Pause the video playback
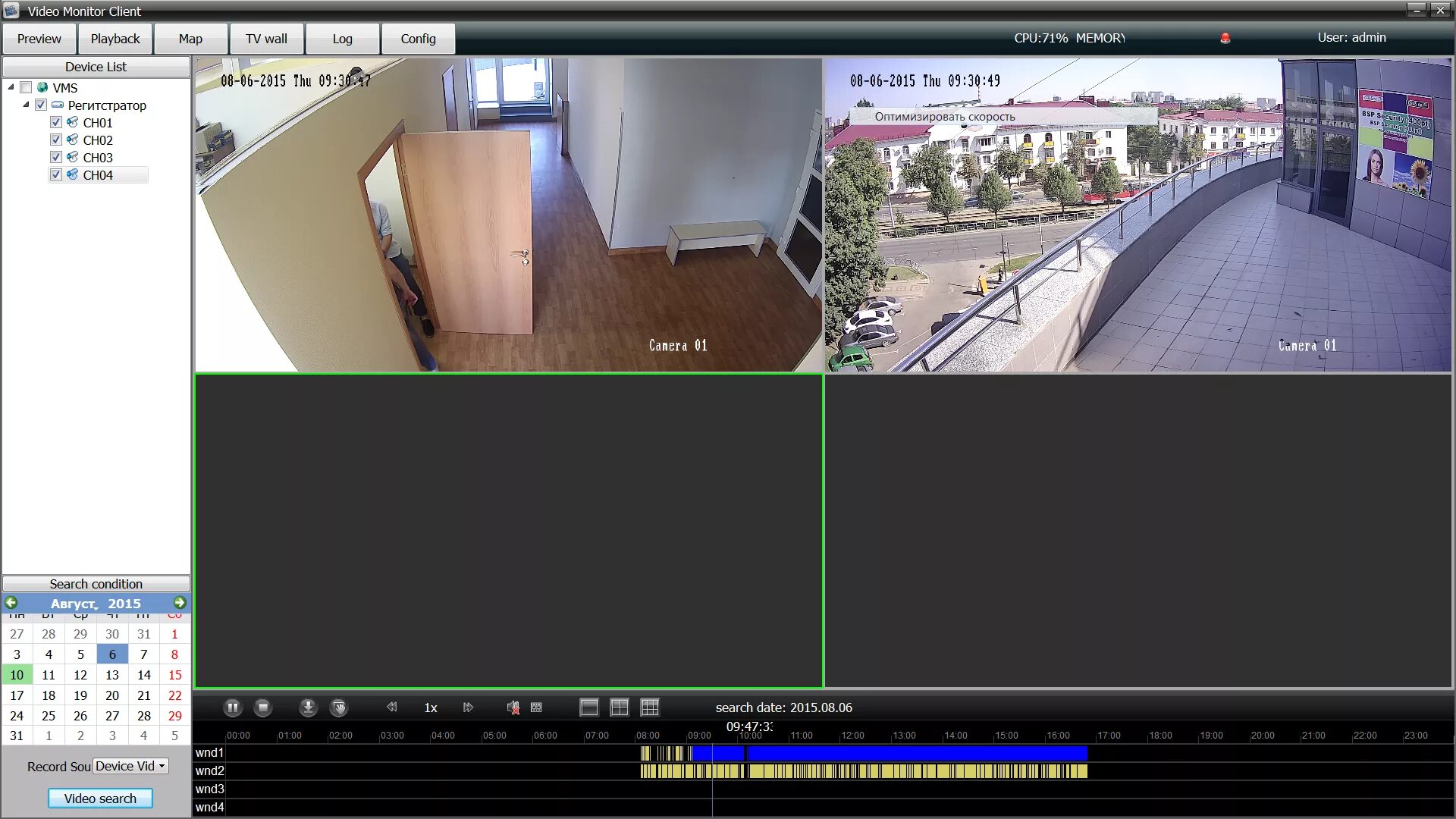This screenshot has height=819, width=1456. point(233,708)
